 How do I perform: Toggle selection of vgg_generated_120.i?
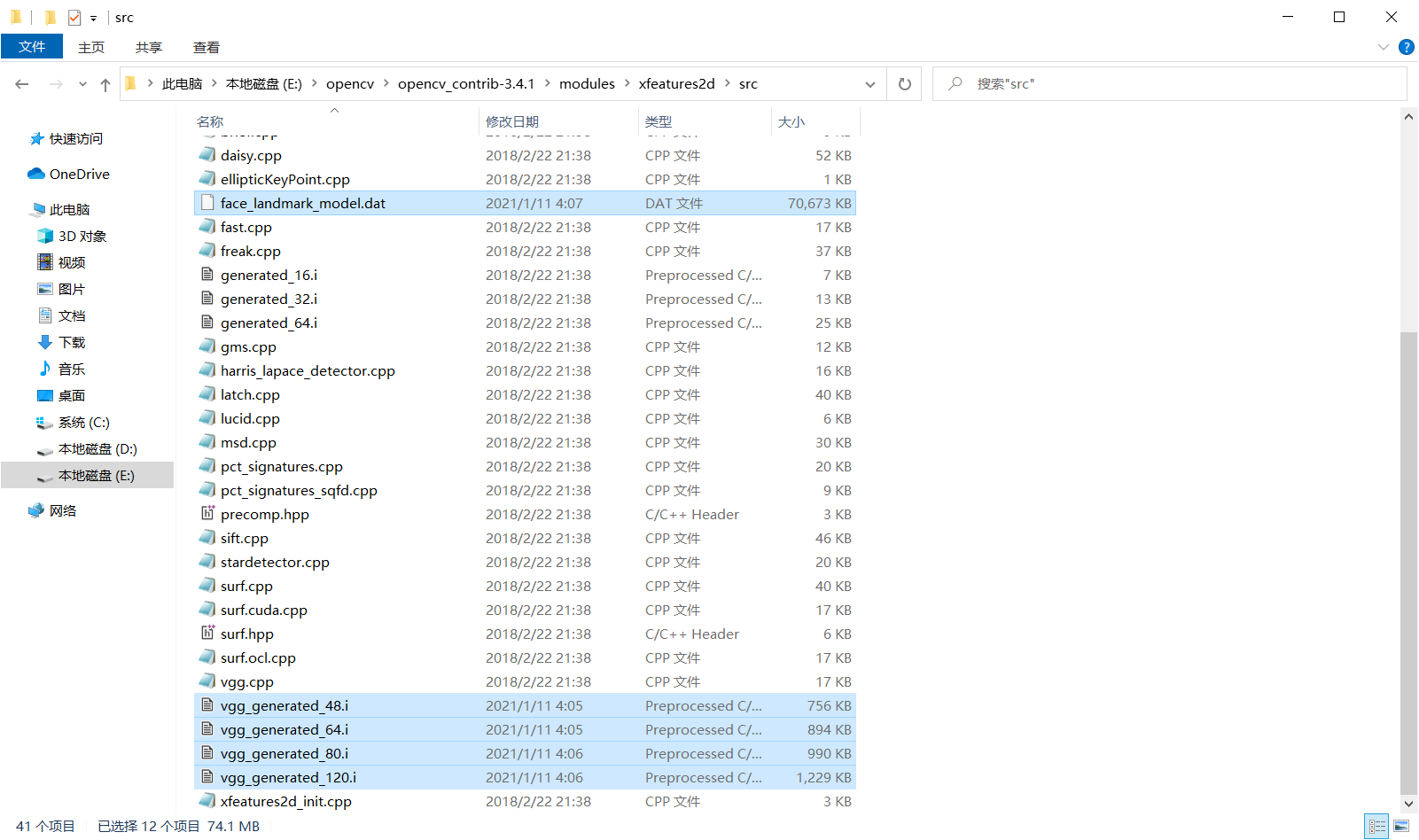point(287,777)
